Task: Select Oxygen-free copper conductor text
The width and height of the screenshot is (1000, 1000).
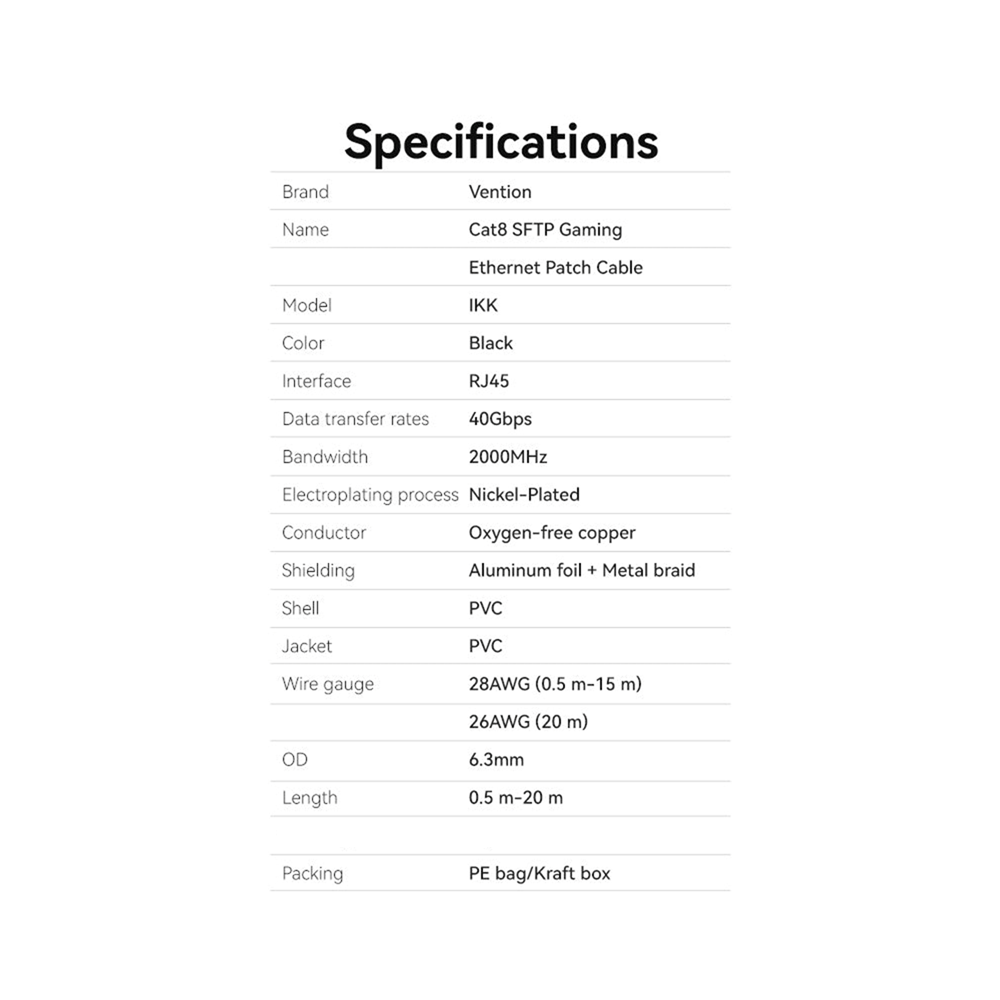Action: 552,533
